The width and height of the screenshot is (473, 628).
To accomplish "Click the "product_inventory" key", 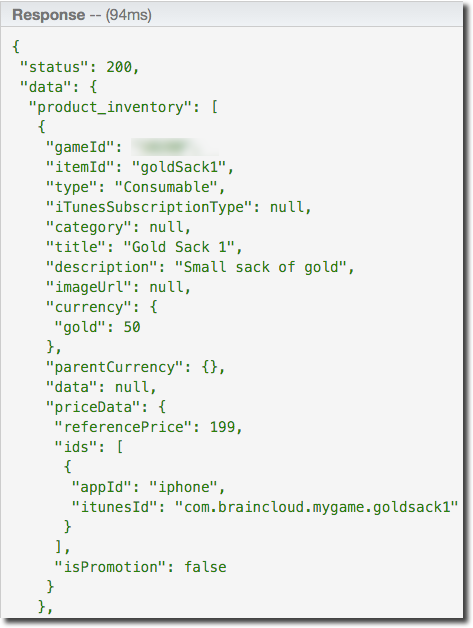I will pos(111,107).
